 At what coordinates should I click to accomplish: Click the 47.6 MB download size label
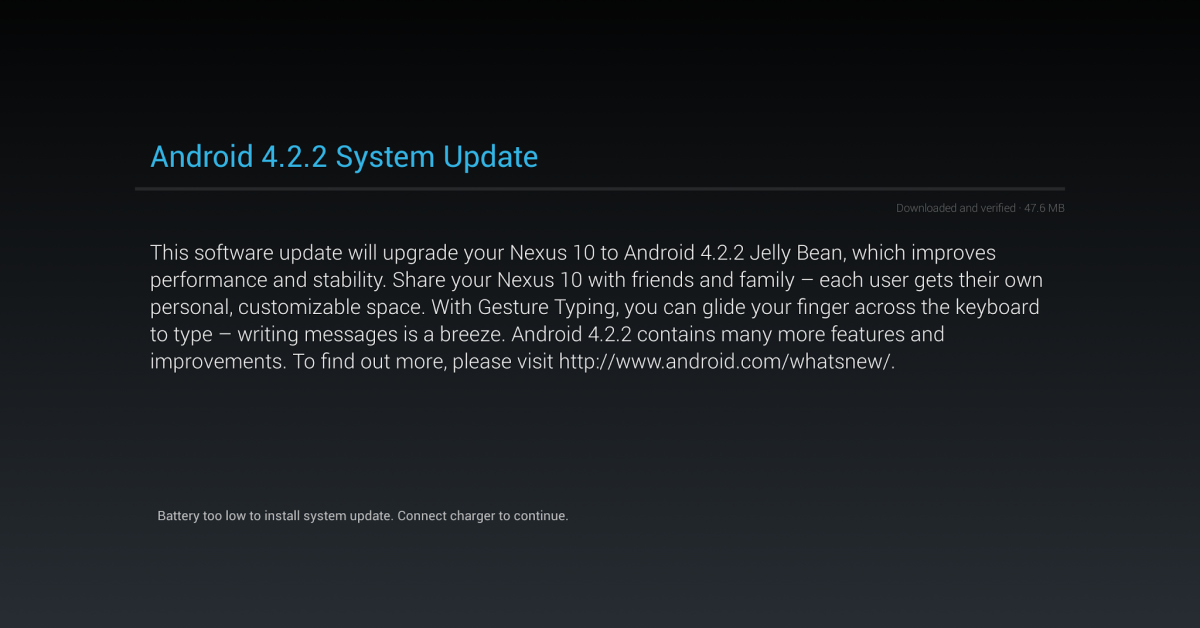click(x=1043, y=208)
